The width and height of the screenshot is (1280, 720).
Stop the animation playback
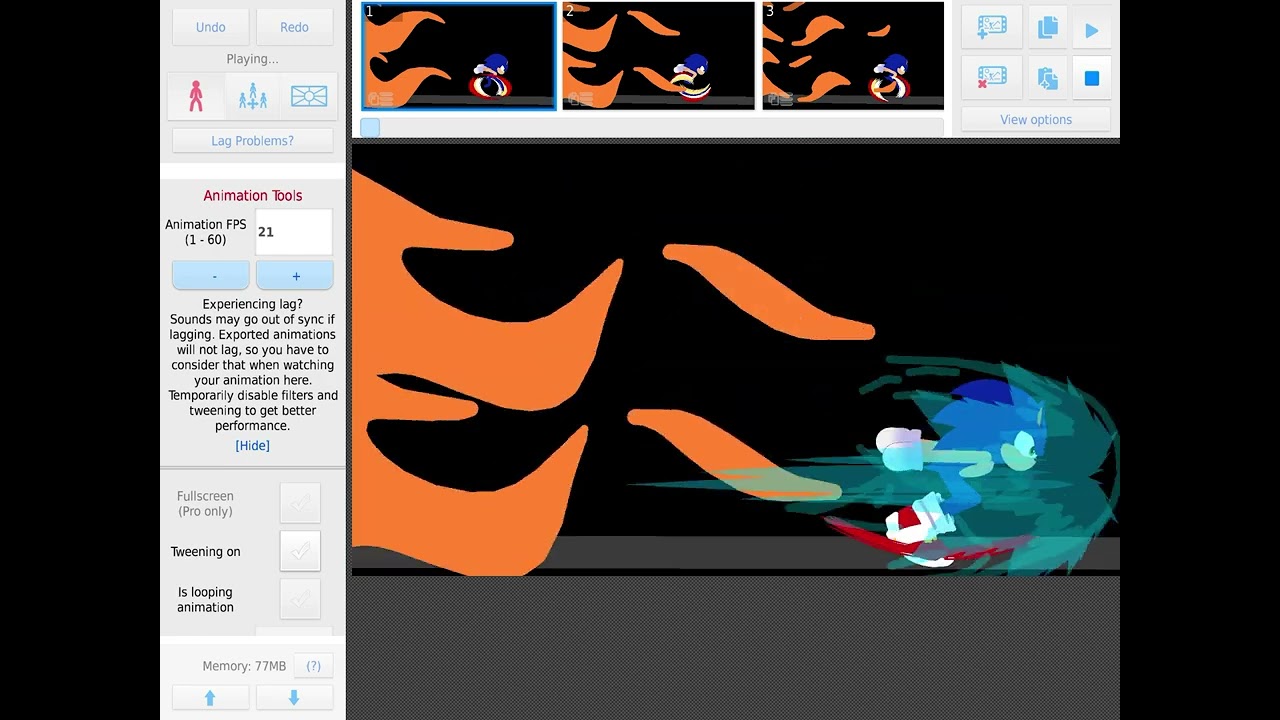1092,78
